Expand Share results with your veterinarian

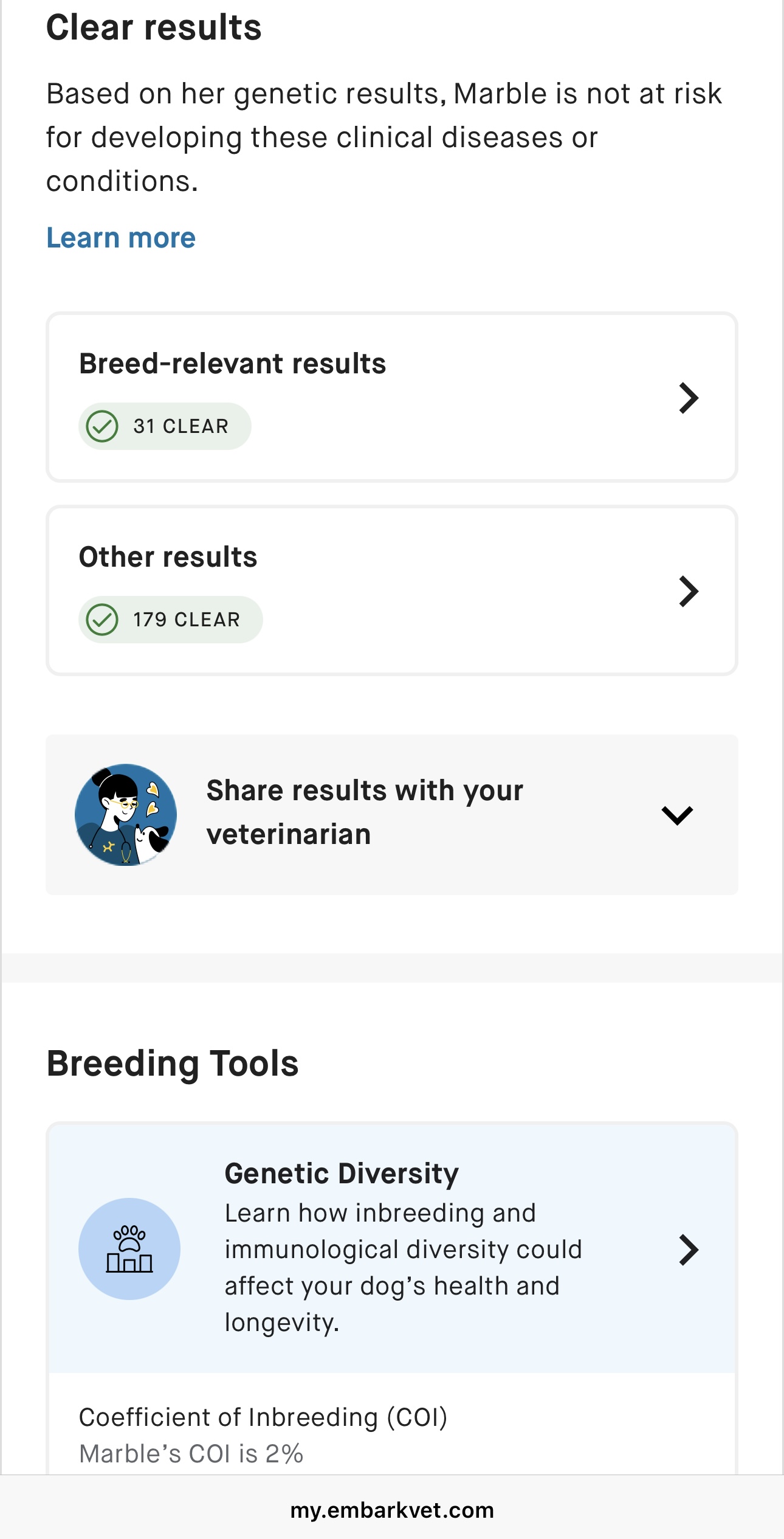click(392, 815)
